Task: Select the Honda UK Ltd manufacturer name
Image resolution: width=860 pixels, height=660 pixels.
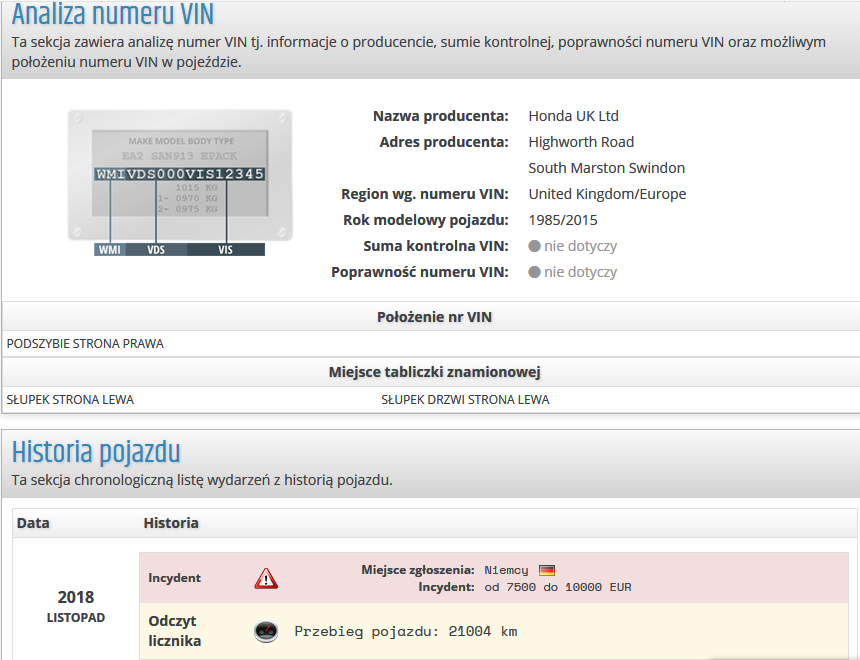Action: point(573,116)
